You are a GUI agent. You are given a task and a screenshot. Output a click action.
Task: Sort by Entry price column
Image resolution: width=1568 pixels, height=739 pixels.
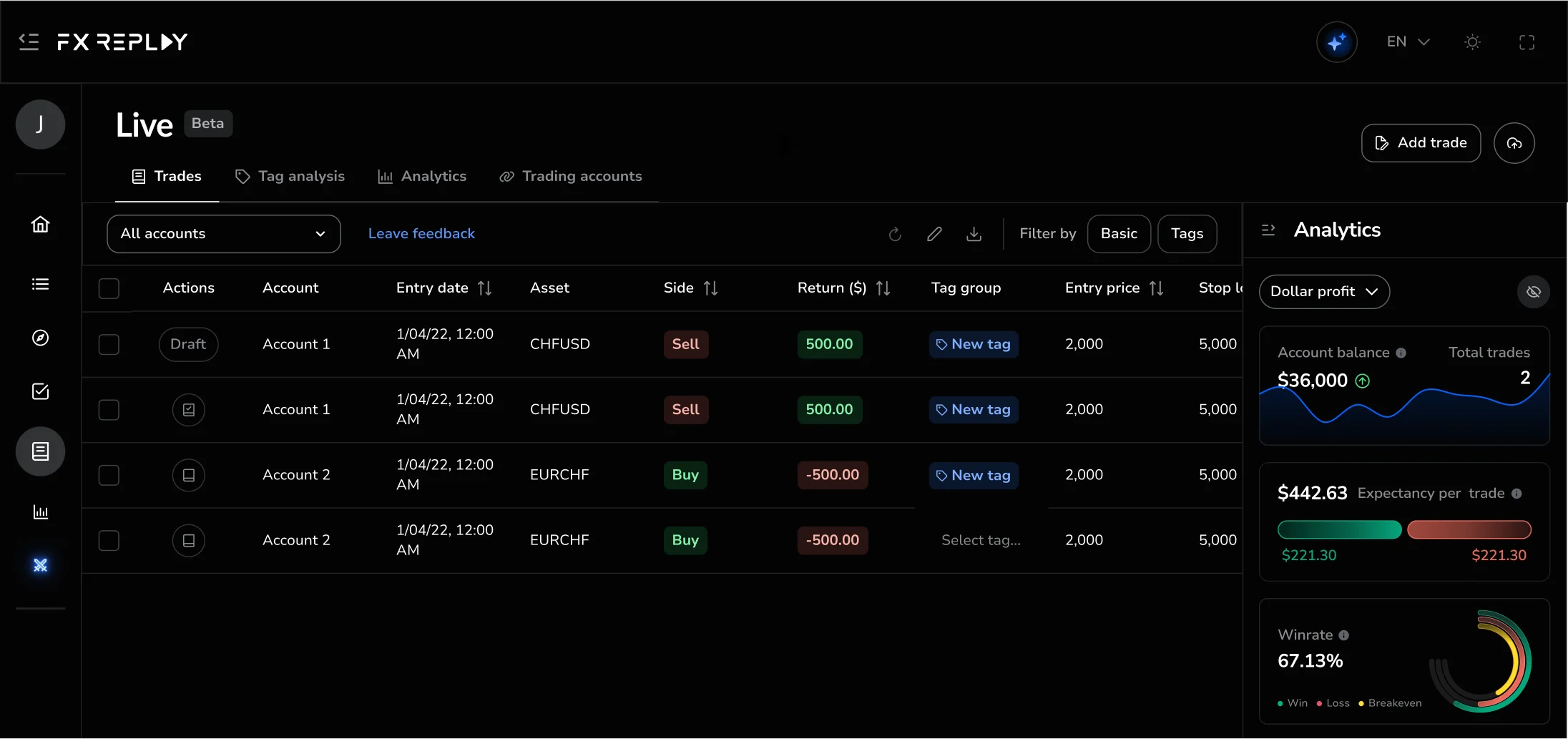click(x=1156, y=288)
